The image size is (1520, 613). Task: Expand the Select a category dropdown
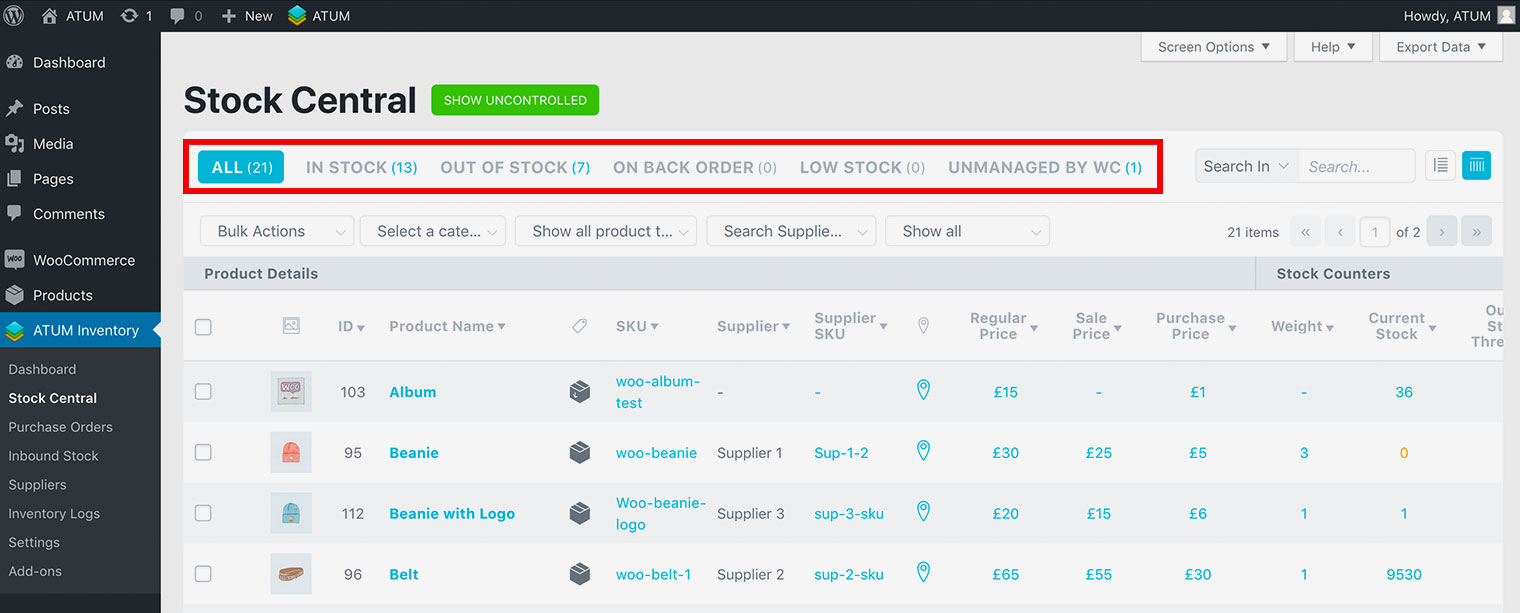click(x=432, y=231)
